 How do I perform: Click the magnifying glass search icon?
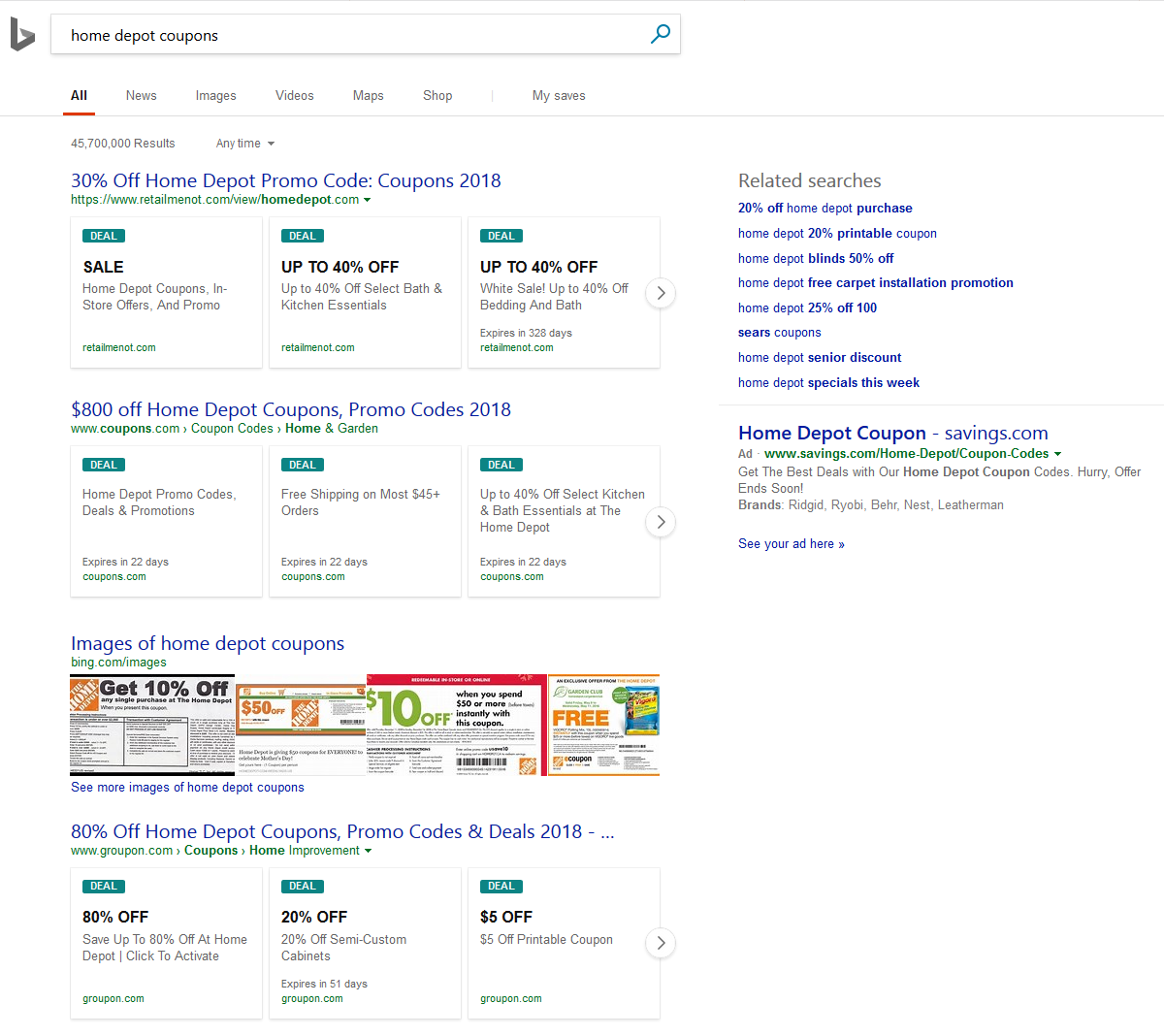[660, 35]
